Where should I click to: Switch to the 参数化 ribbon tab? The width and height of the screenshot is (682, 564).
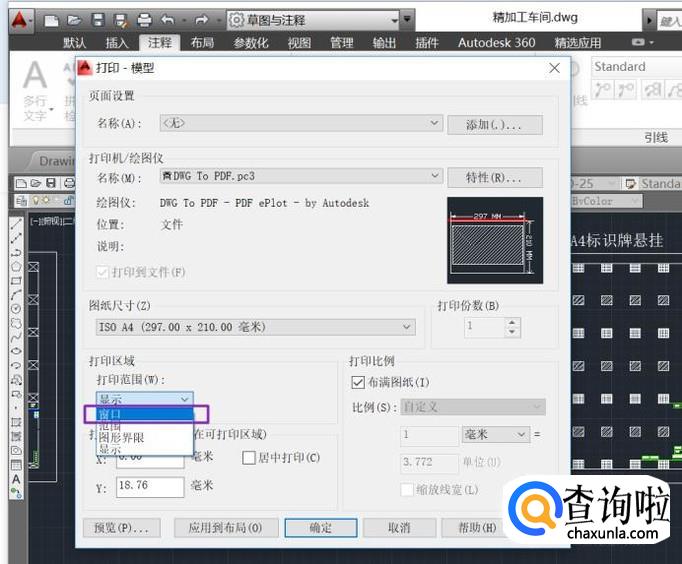point(251,43)
